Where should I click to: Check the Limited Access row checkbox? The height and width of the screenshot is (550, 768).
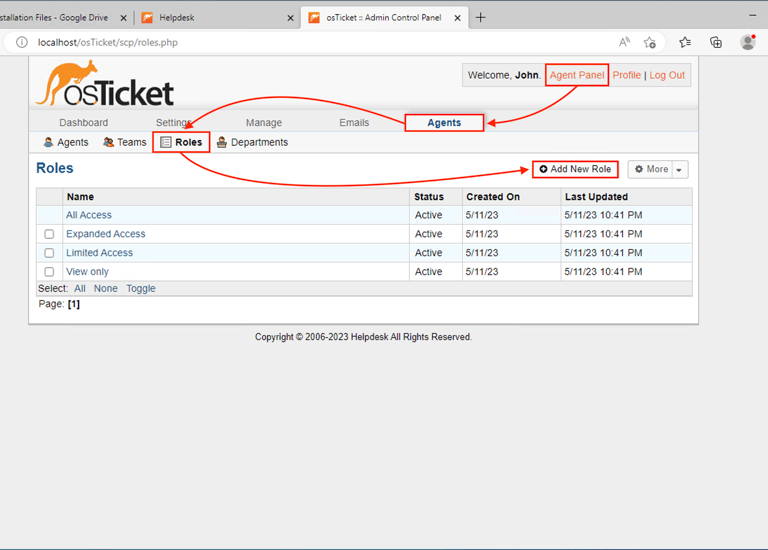[x=49, y=253]
